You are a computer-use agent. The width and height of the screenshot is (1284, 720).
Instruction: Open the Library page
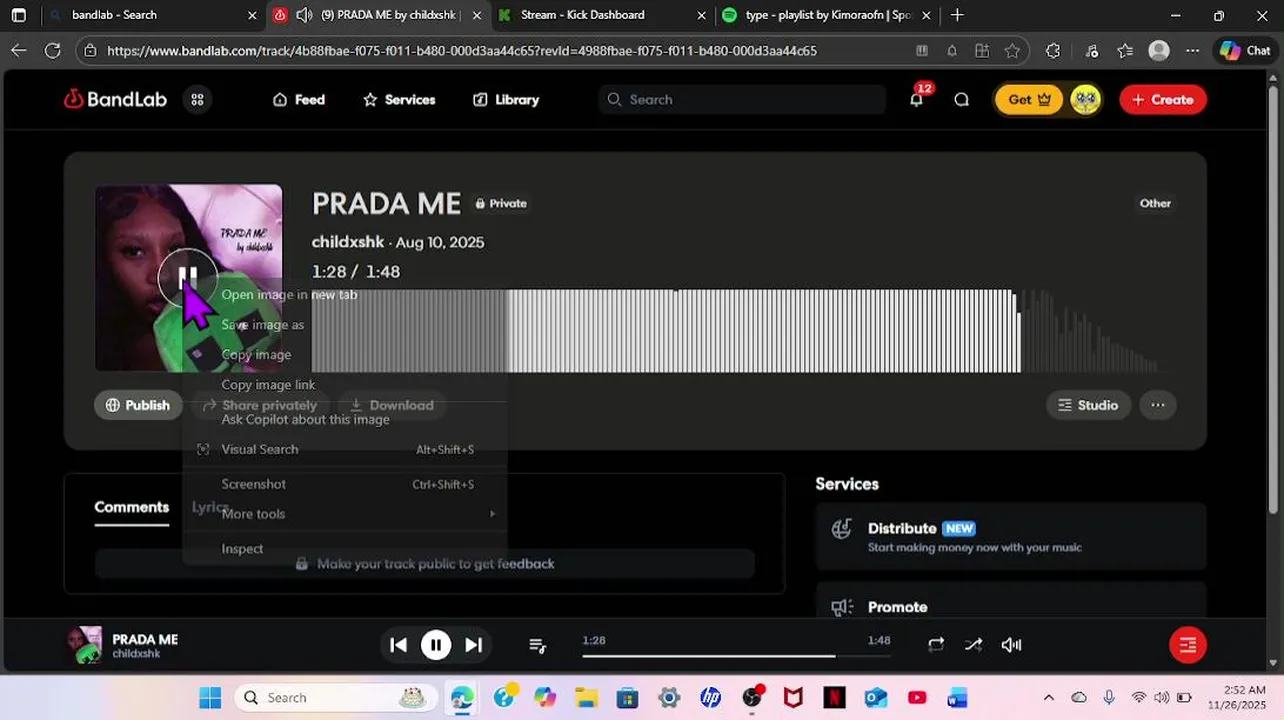coord(506,99)
